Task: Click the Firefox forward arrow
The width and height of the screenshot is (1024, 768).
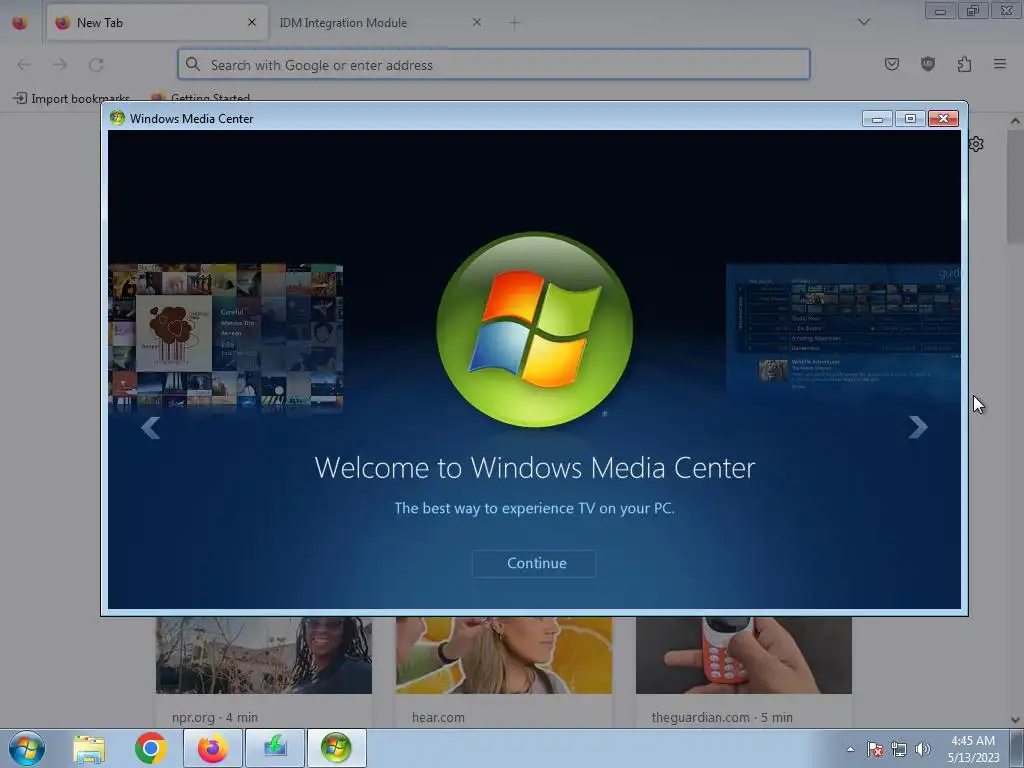Action: (60, 65)
